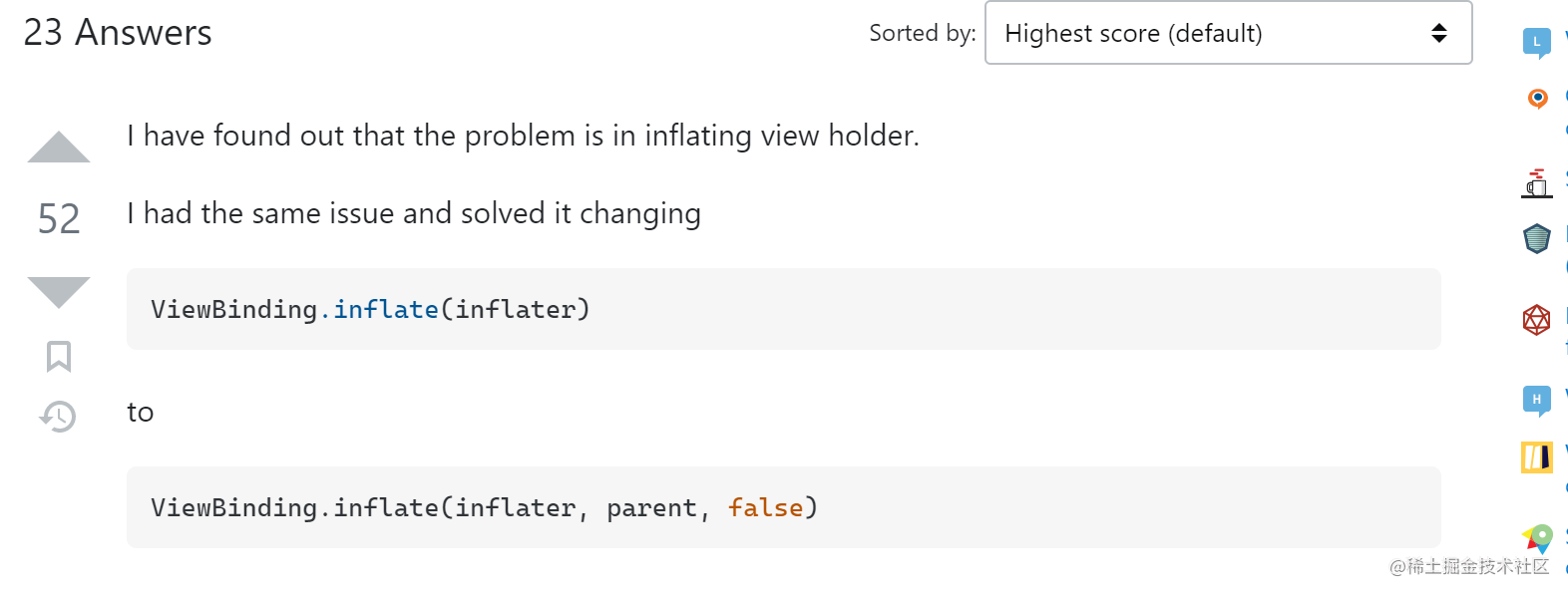Screen dimensions: 1568x595
Task: Show the answer's edit history
Action: pyautogui.click(x=57, y=417)
